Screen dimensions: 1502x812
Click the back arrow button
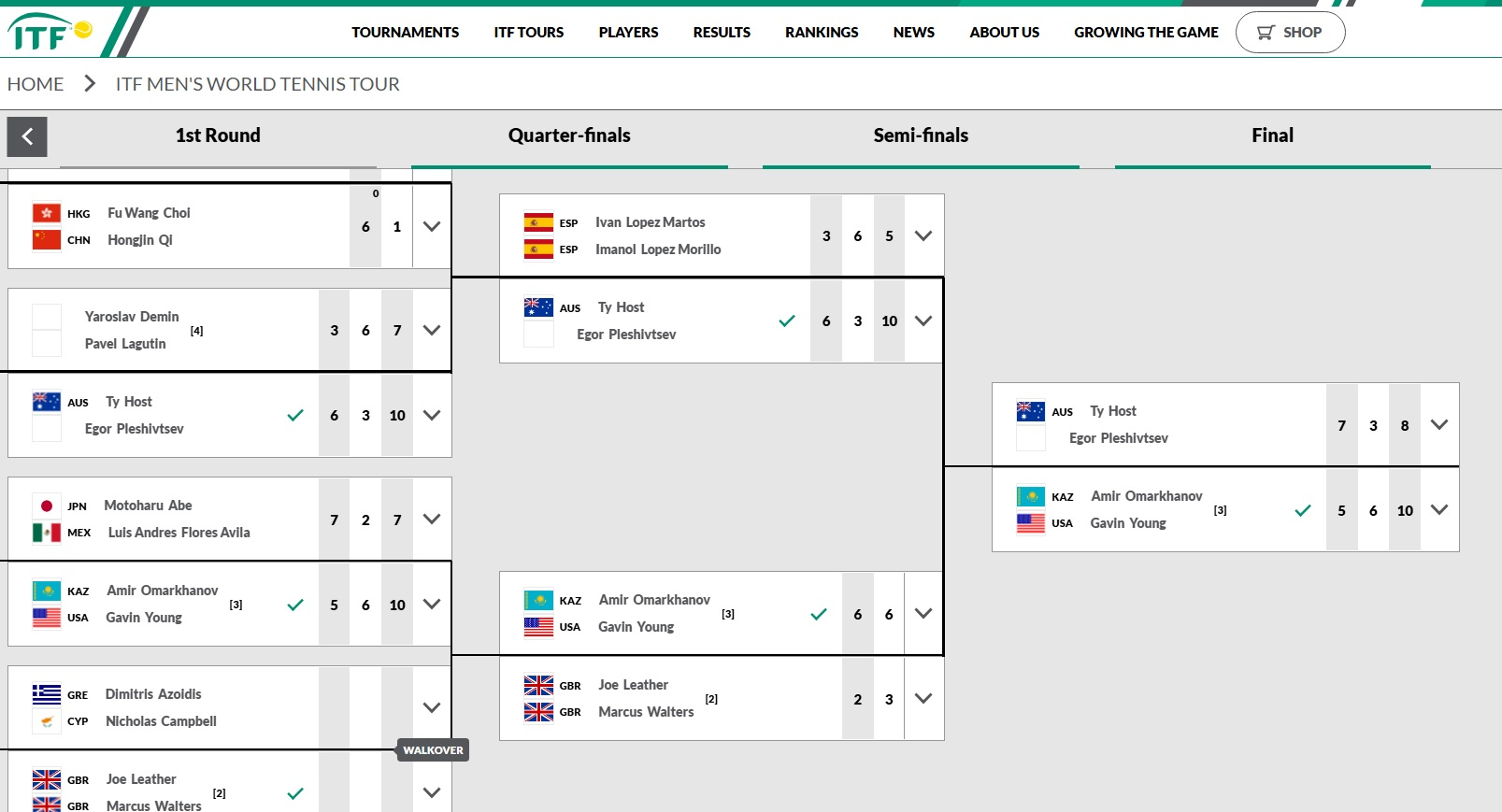[27, 136]
